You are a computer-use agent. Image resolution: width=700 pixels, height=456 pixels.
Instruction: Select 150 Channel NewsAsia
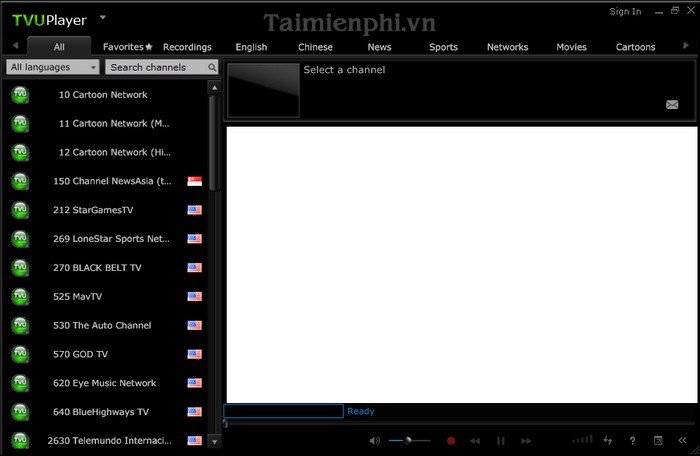tap(105, 181)
